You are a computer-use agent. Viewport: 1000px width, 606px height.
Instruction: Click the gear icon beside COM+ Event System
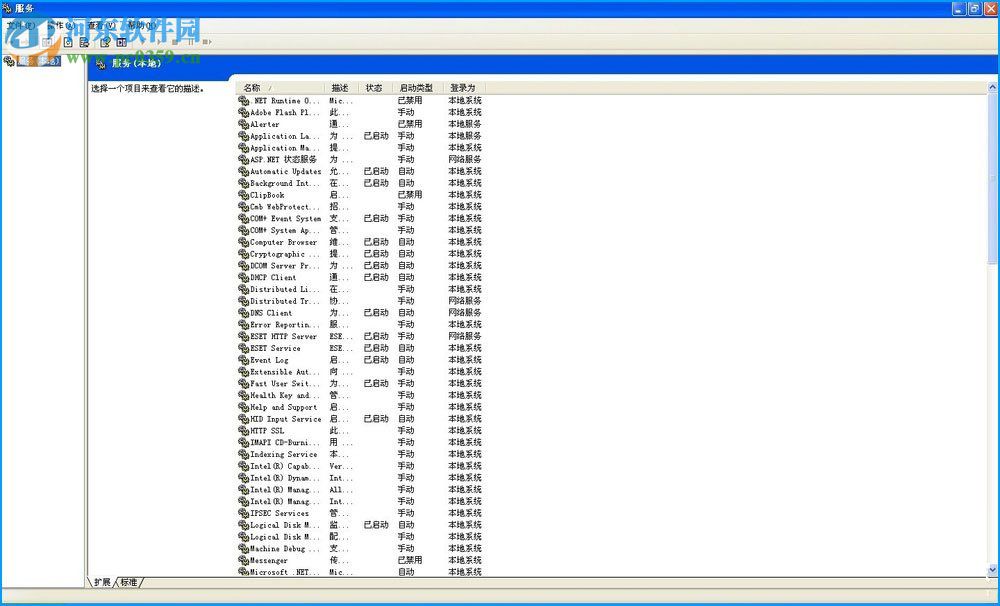(x=244, y=219)
